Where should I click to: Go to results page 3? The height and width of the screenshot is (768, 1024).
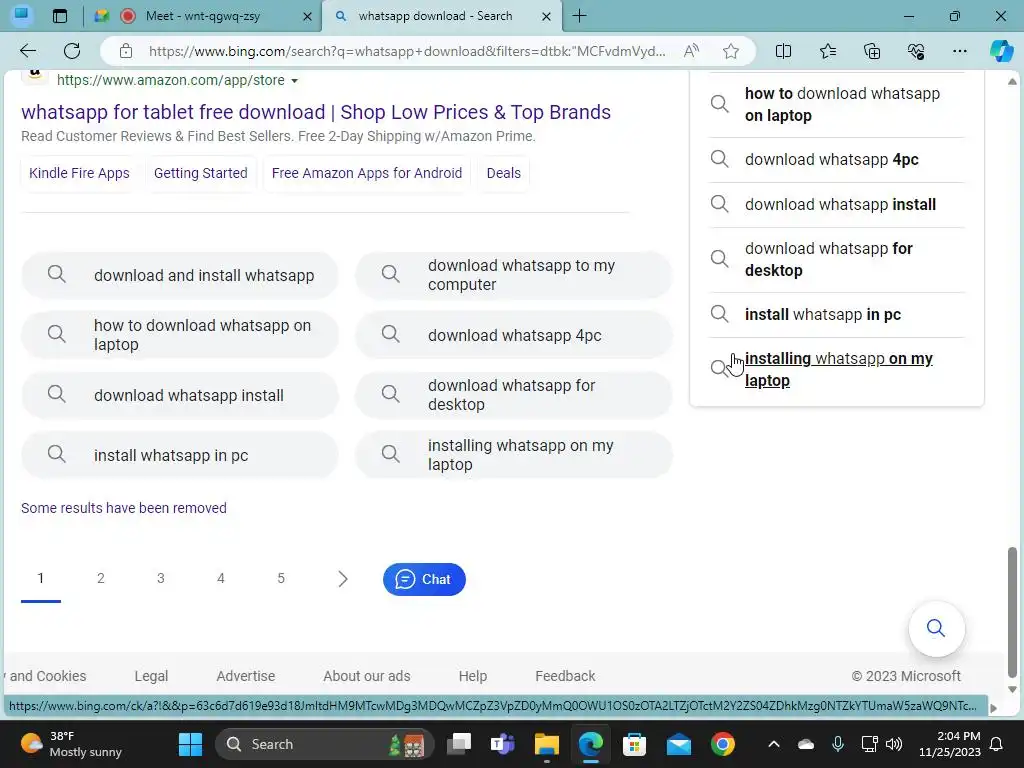pyautogui.click(x=161, y=579)
